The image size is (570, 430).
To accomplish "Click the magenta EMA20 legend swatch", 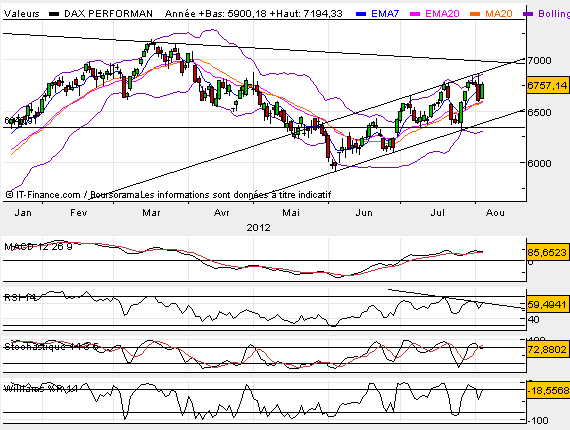I will click(x=415, y=14).
